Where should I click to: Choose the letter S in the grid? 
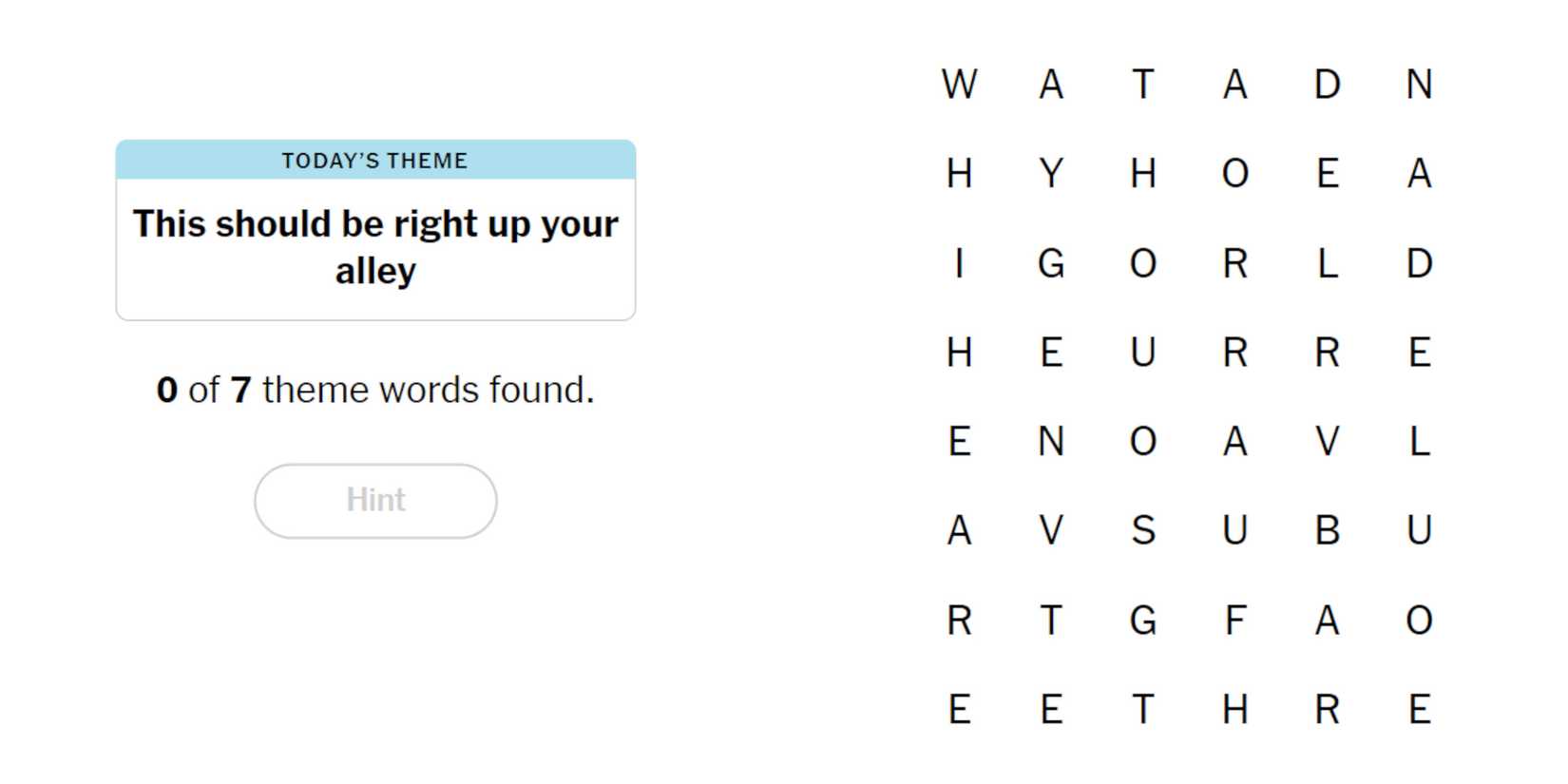click(1143, 530)
